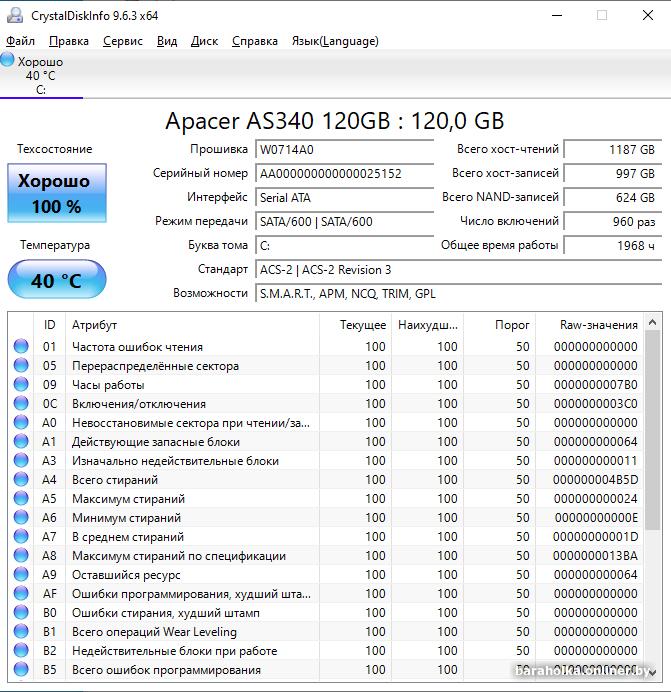Image resolution: width=671 pixels, height=692 pixels.
Task: Click the host reads value 1187 GB
Action: (x=613, y=150)
